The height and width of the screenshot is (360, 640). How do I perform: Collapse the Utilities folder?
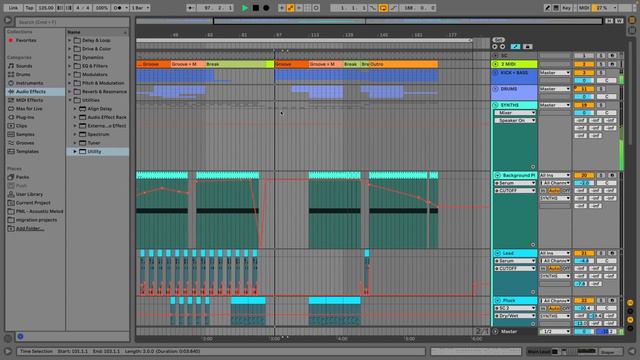point(70,100)
